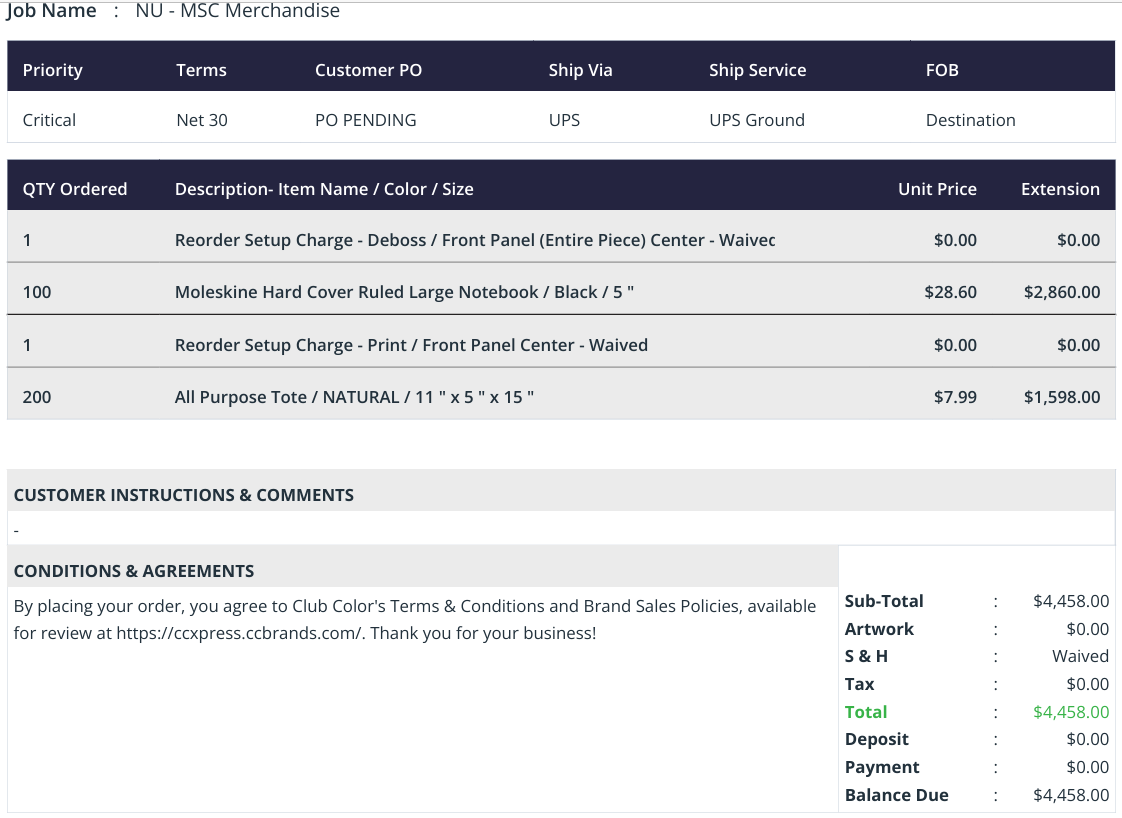Click the PO PENDING value

(x=366, y=120)
